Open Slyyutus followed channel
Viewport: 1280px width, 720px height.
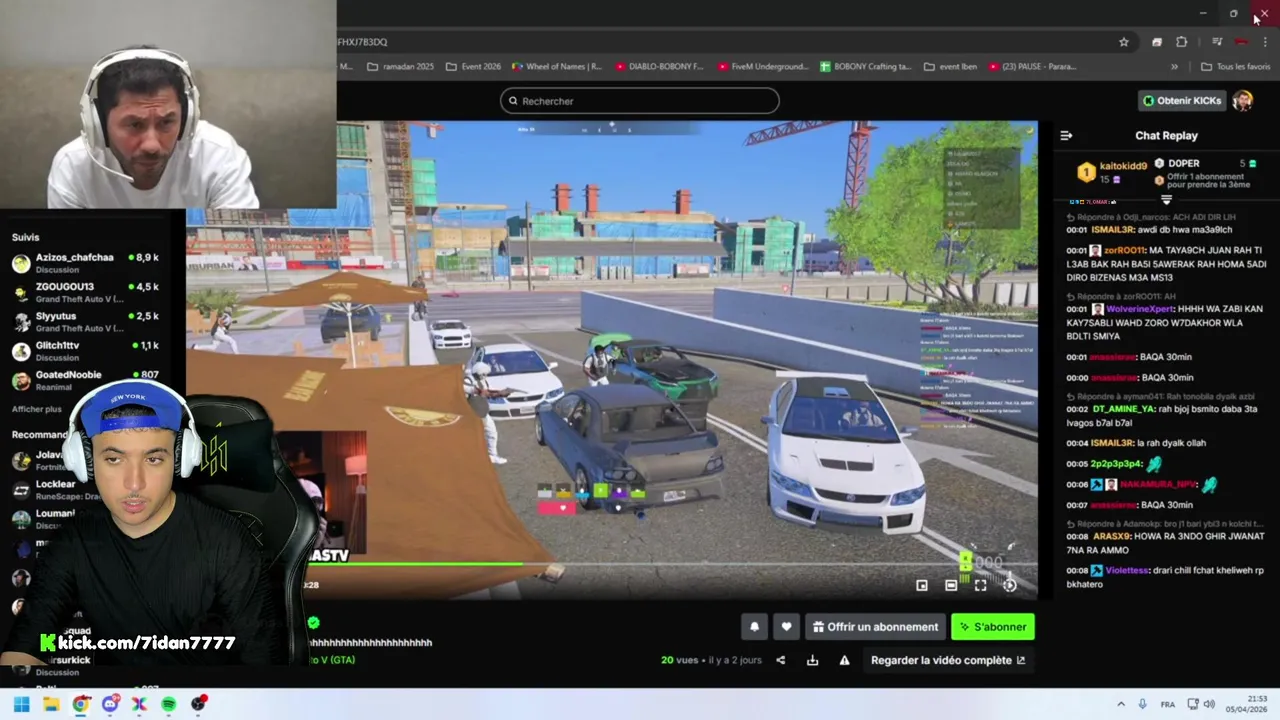tap(85, 321)
